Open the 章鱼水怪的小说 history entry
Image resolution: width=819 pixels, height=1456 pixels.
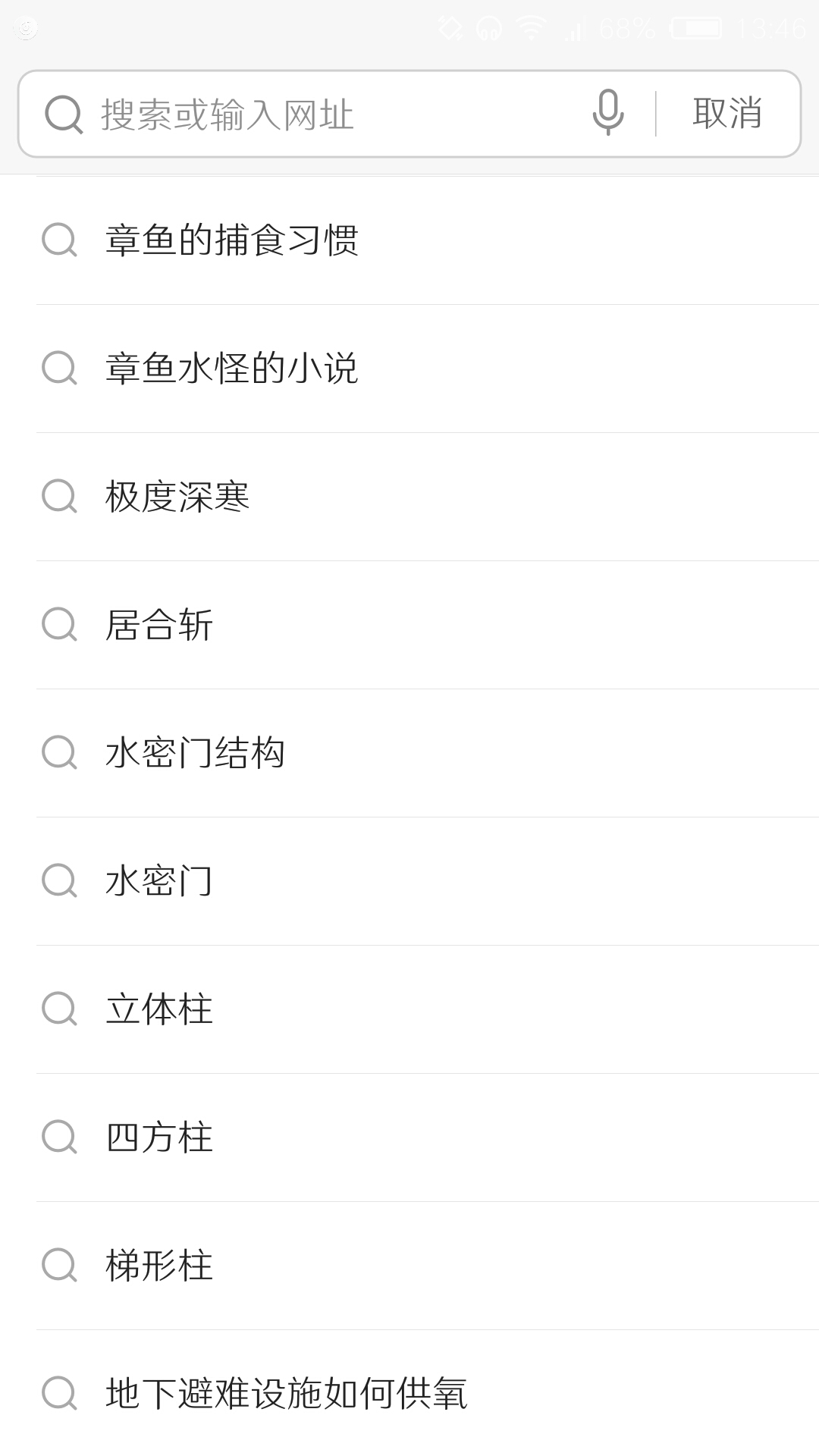(232, 369)
